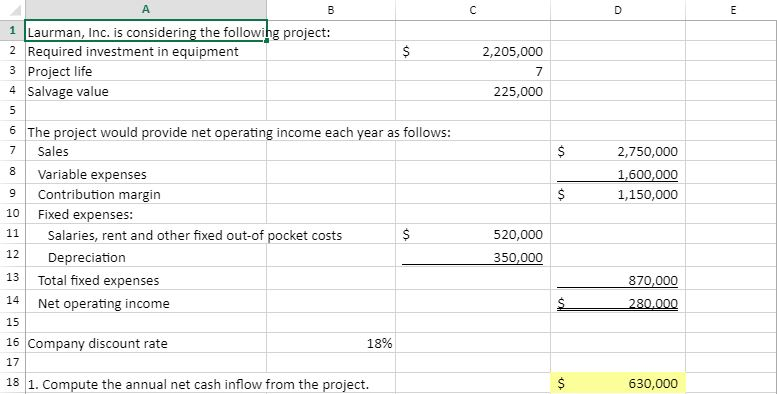Click the fill handle of cell A1
This screenshot has height=394, width=777.
[267, 41]
